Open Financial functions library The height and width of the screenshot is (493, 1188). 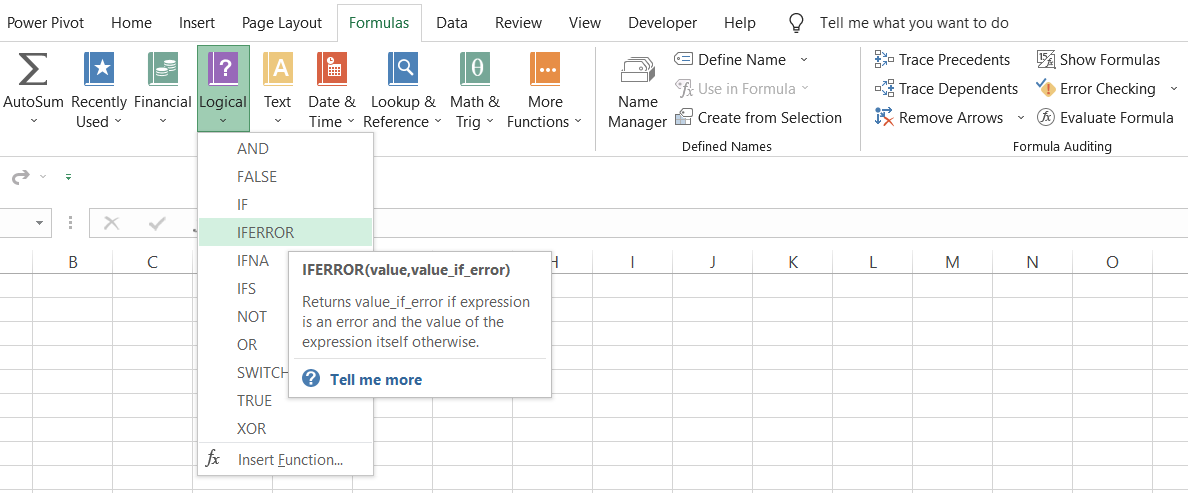(x=162, y=70)
